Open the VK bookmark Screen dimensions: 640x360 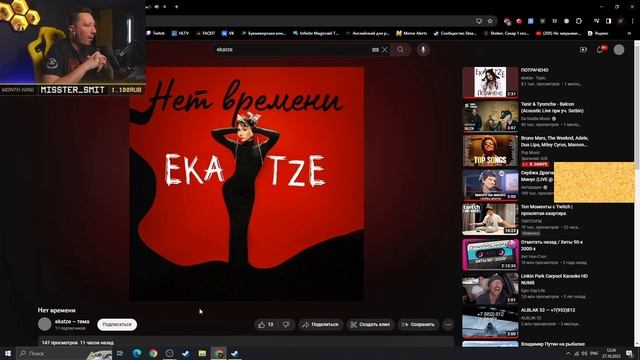point(228,33)
